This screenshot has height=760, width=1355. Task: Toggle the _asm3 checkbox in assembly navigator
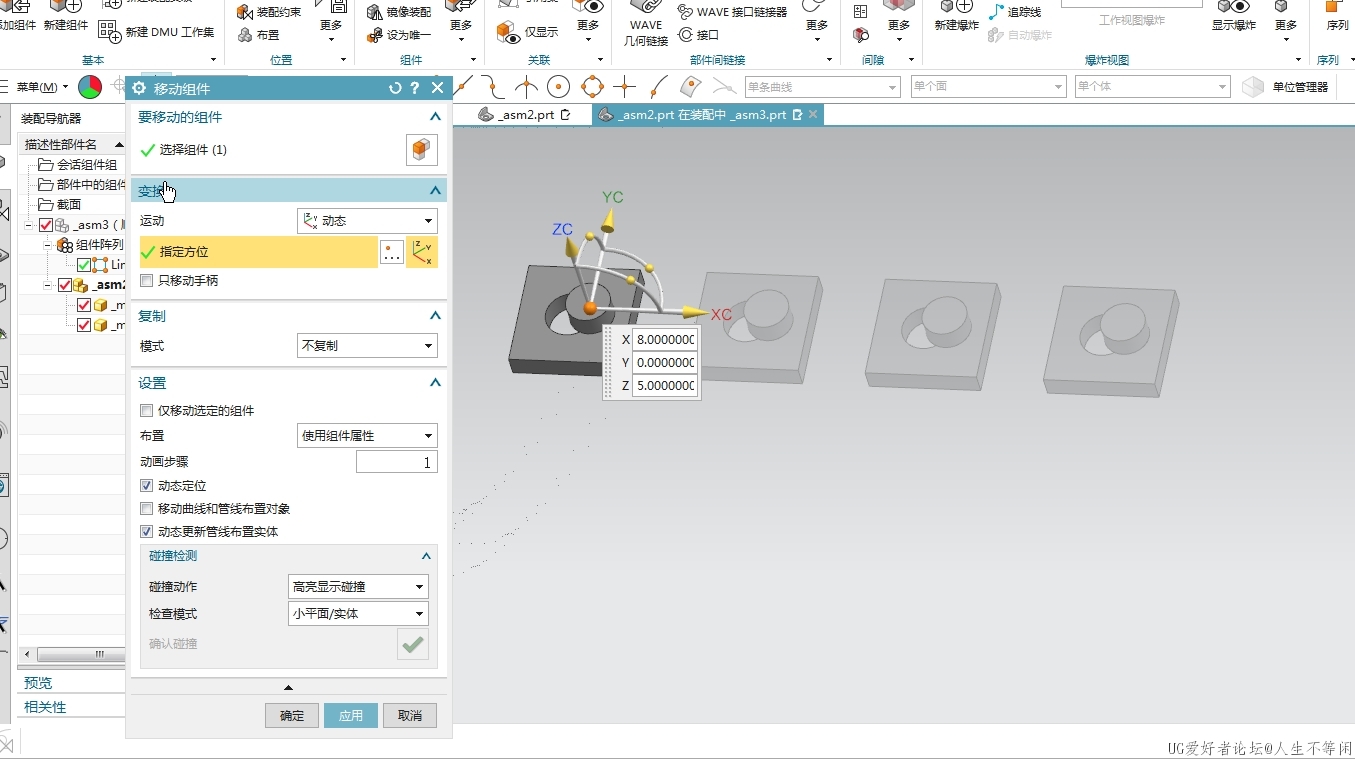click(46, 225)
